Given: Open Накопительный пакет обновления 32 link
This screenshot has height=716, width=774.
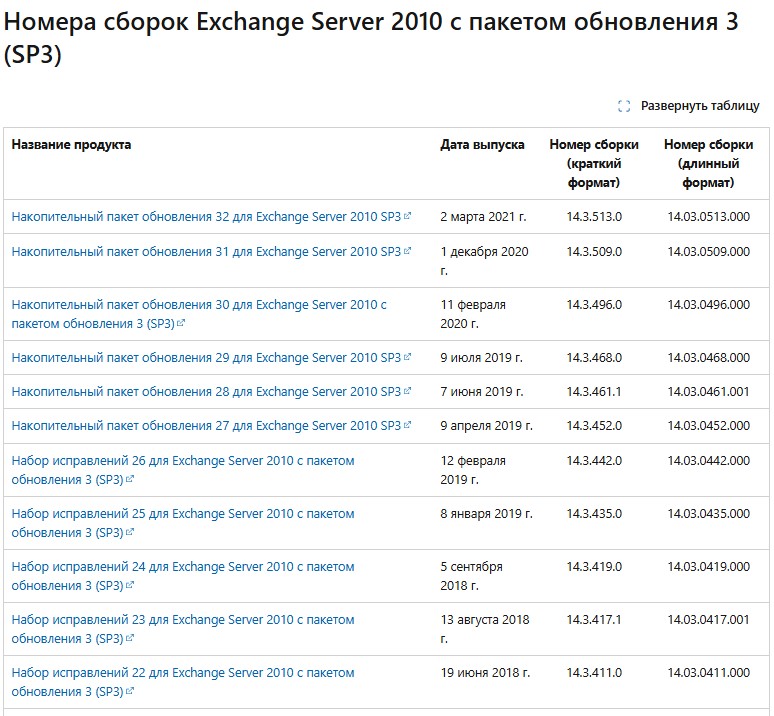Looking at the screenshot, I should tap(205, 217).
